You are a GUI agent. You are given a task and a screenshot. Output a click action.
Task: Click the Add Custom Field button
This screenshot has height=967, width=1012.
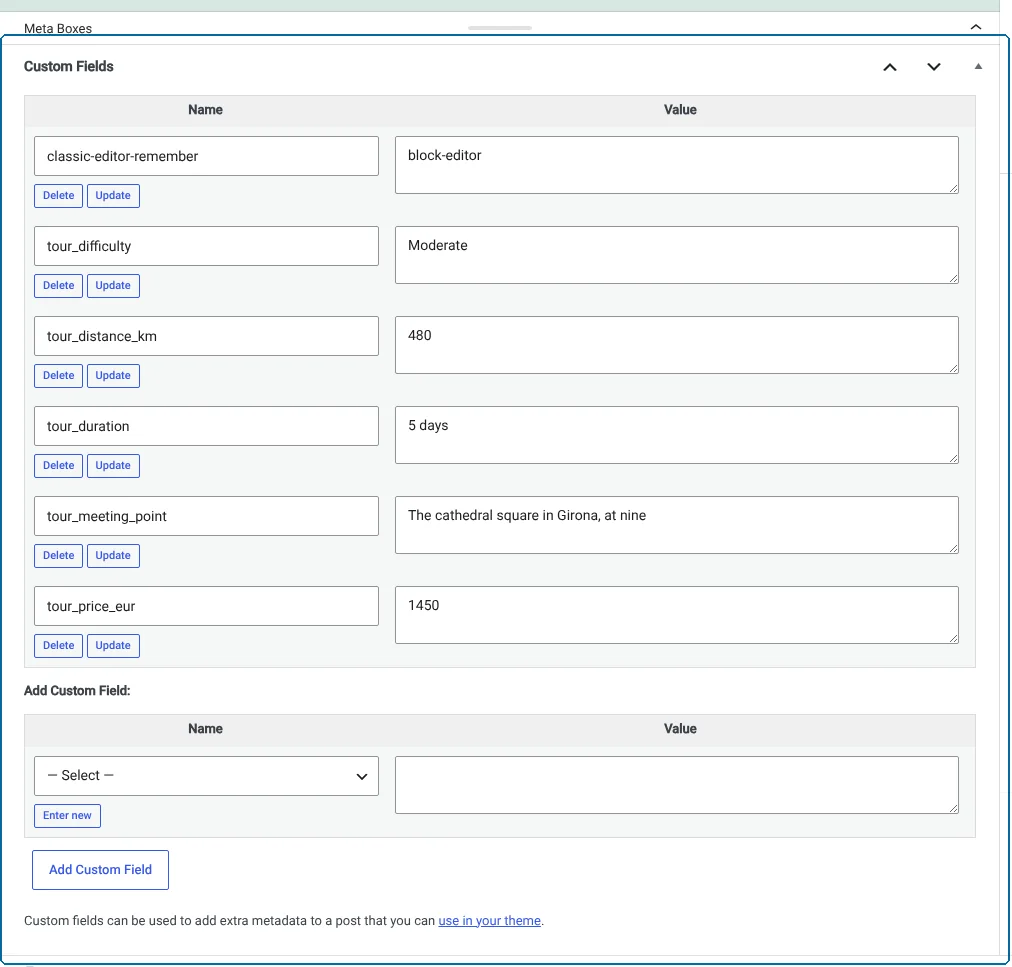[x=101, y=870]
